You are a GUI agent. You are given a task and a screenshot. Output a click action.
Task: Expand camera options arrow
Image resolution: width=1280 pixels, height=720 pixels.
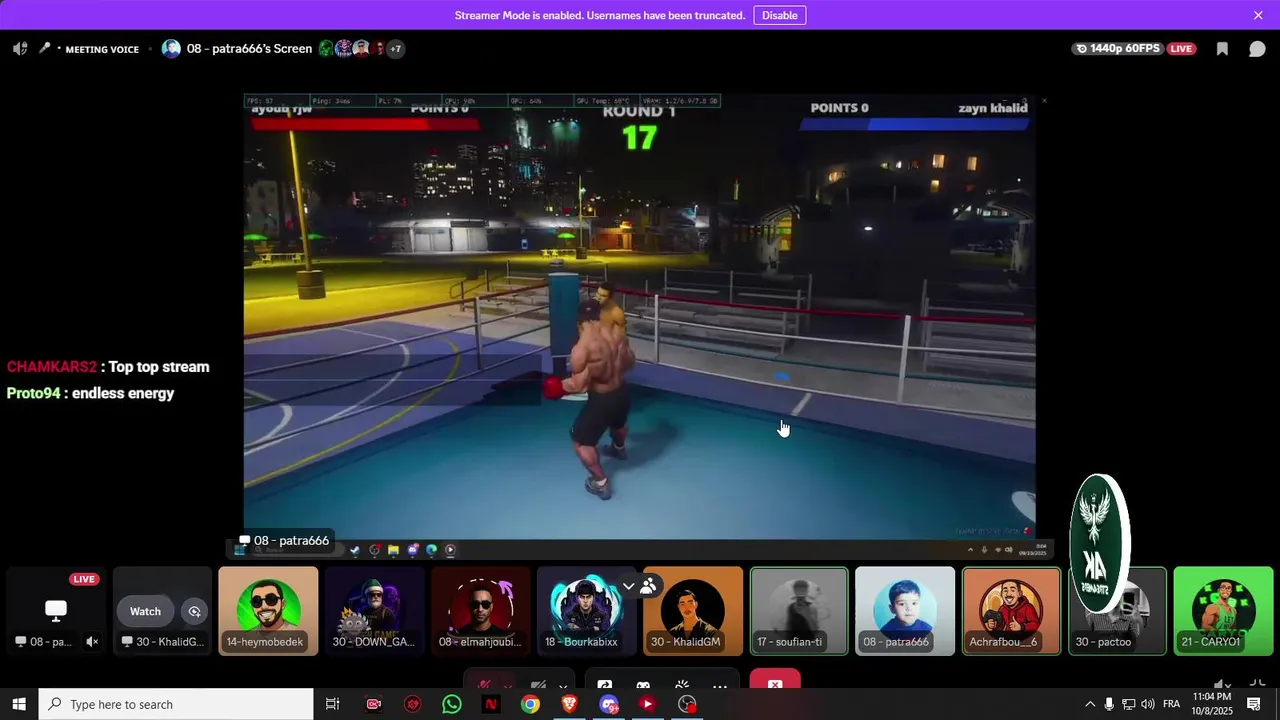[x=563, y=687]
